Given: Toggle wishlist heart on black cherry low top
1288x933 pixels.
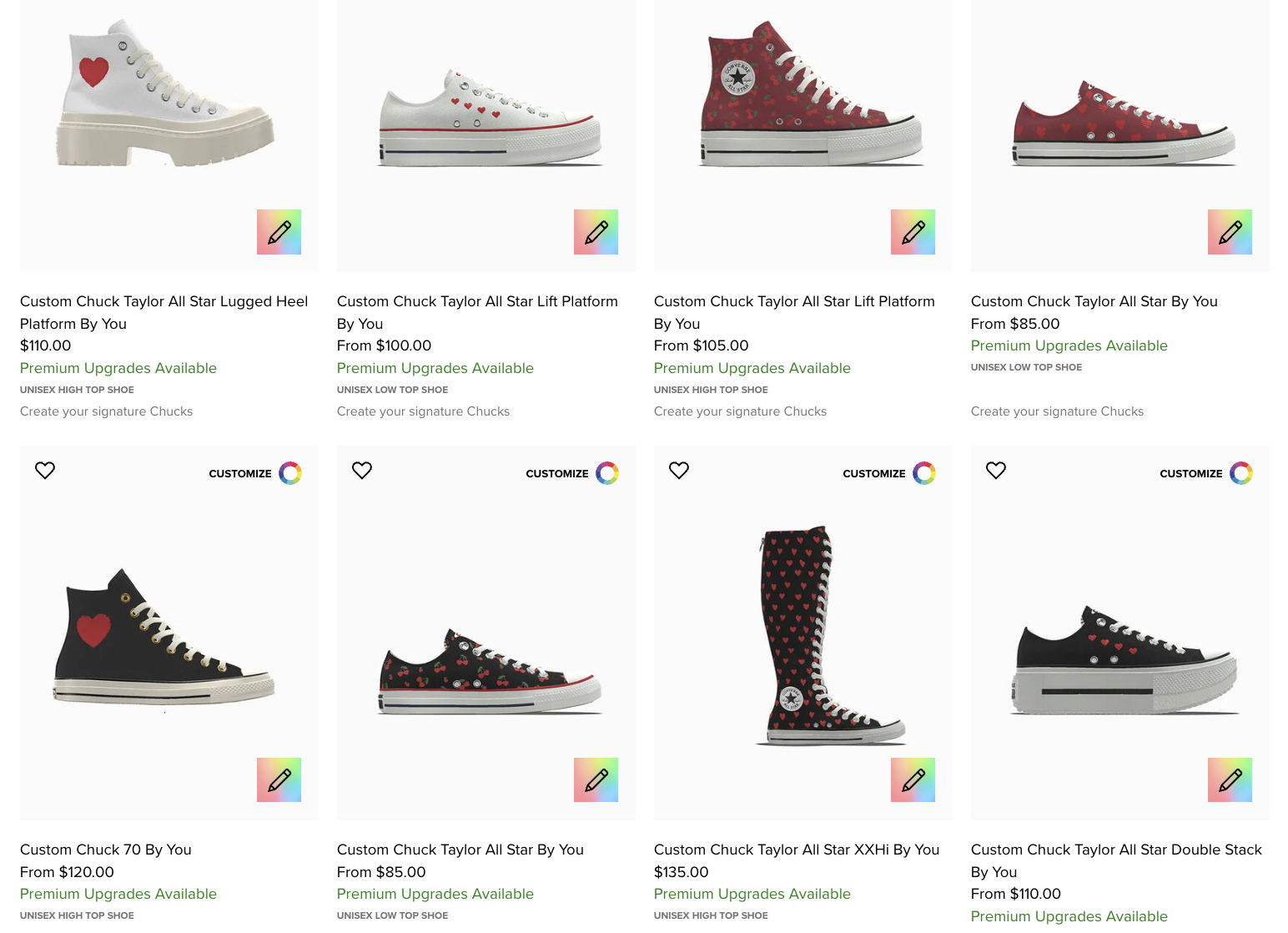Looking at the screenshot, I should [362, 471].
